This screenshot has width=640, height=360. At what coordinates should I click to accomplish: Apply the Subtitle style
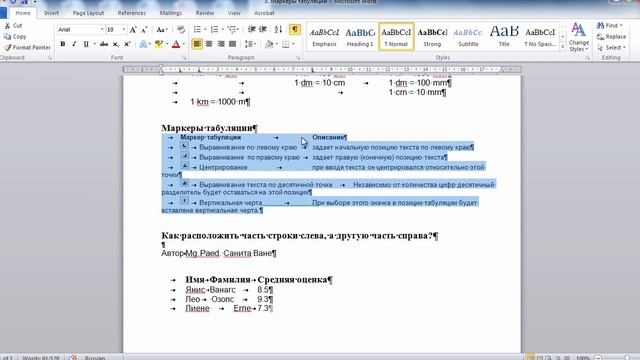tap(468, 37)
